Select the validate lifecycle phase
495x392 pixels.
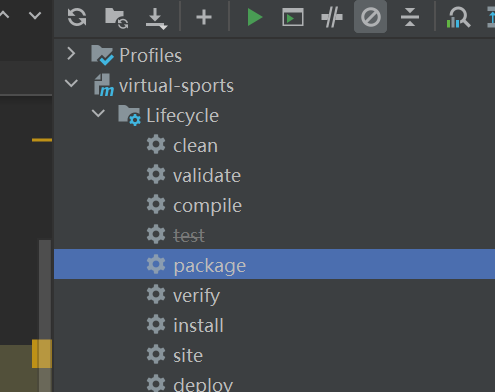[274, 175]
